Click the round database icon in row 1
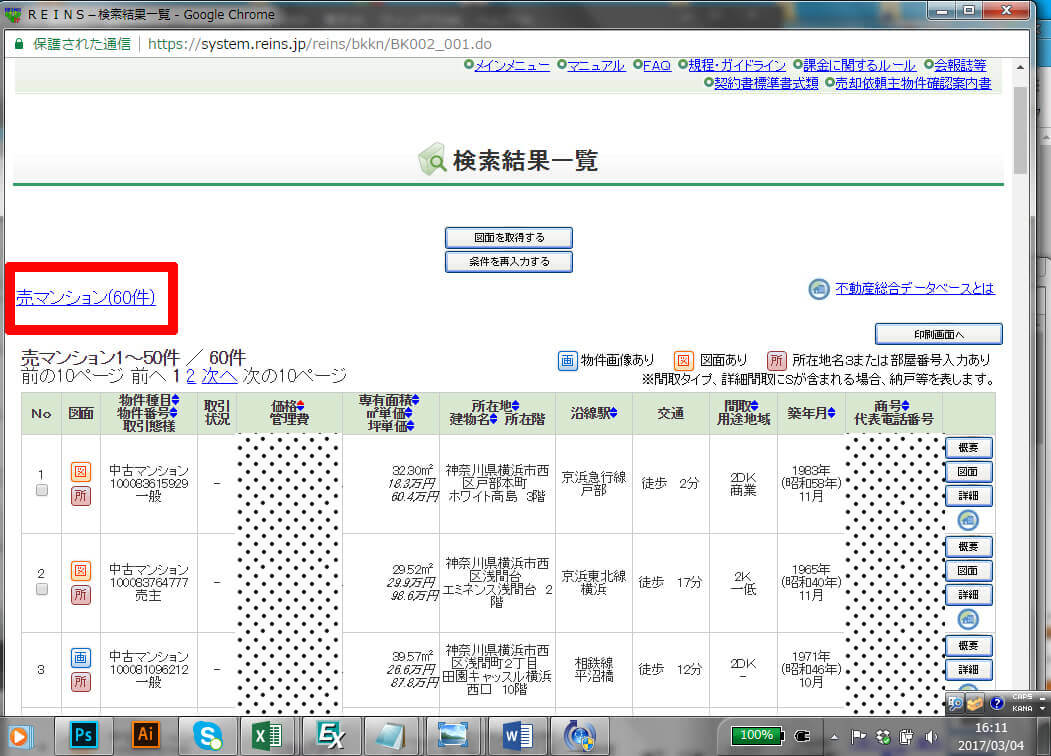This screenshot has height=756, width=1051. pyautogui.click(x=968, y=520)
